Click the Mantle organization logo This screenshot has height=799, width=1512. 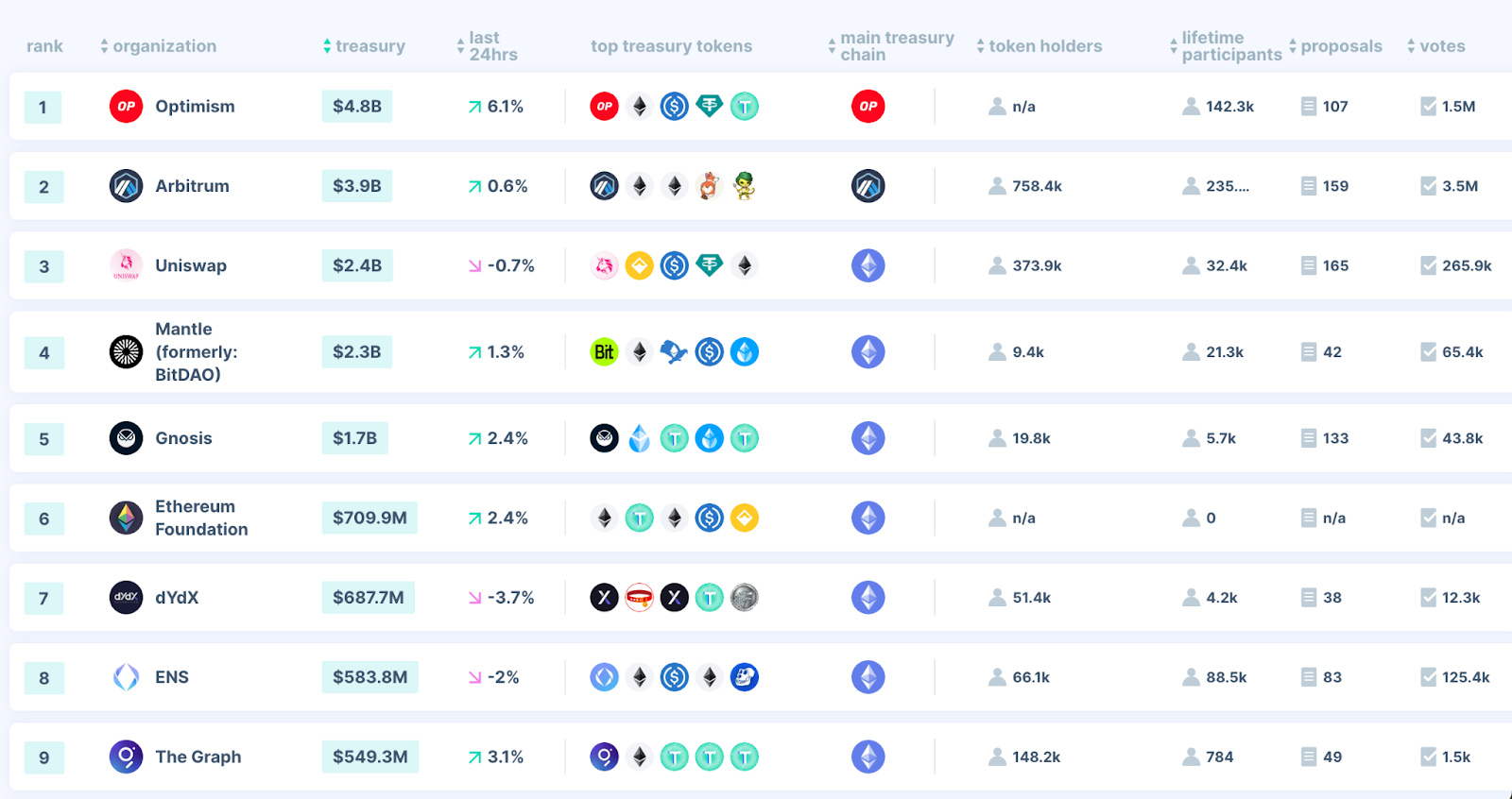126,352
